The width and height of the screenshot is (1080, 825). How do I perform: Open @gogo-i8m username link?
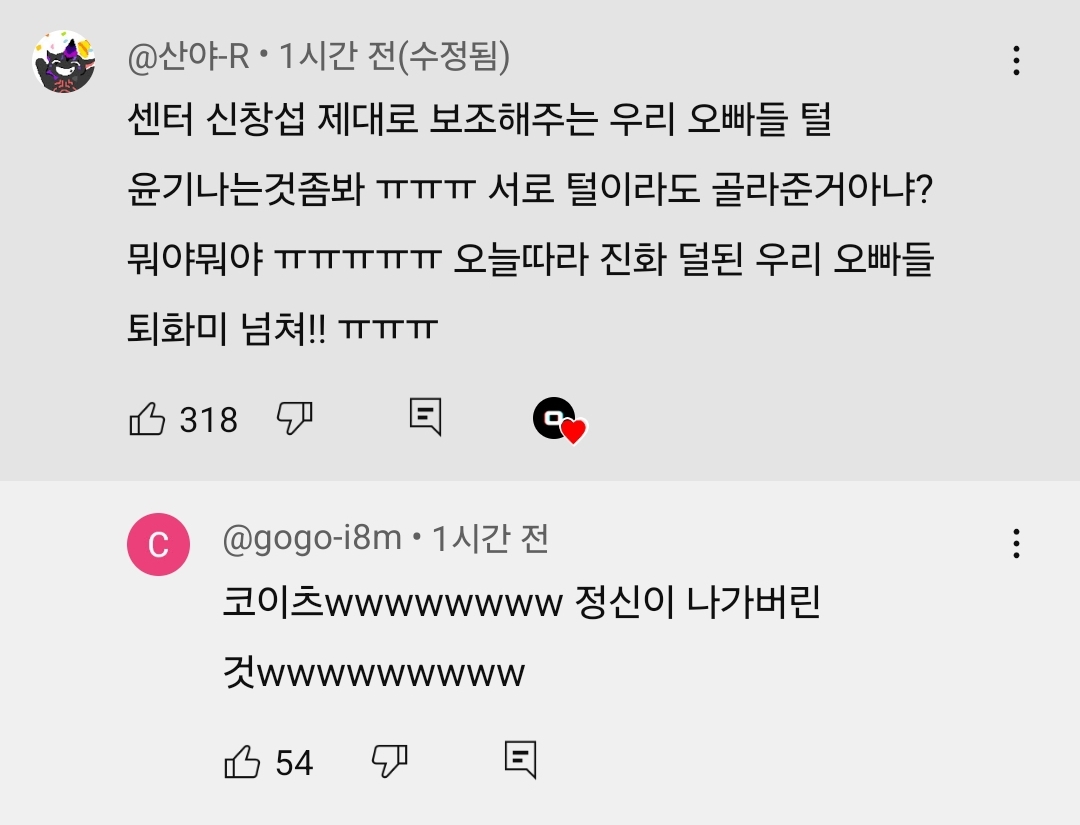pyautogui.click(x=312, y=539)
